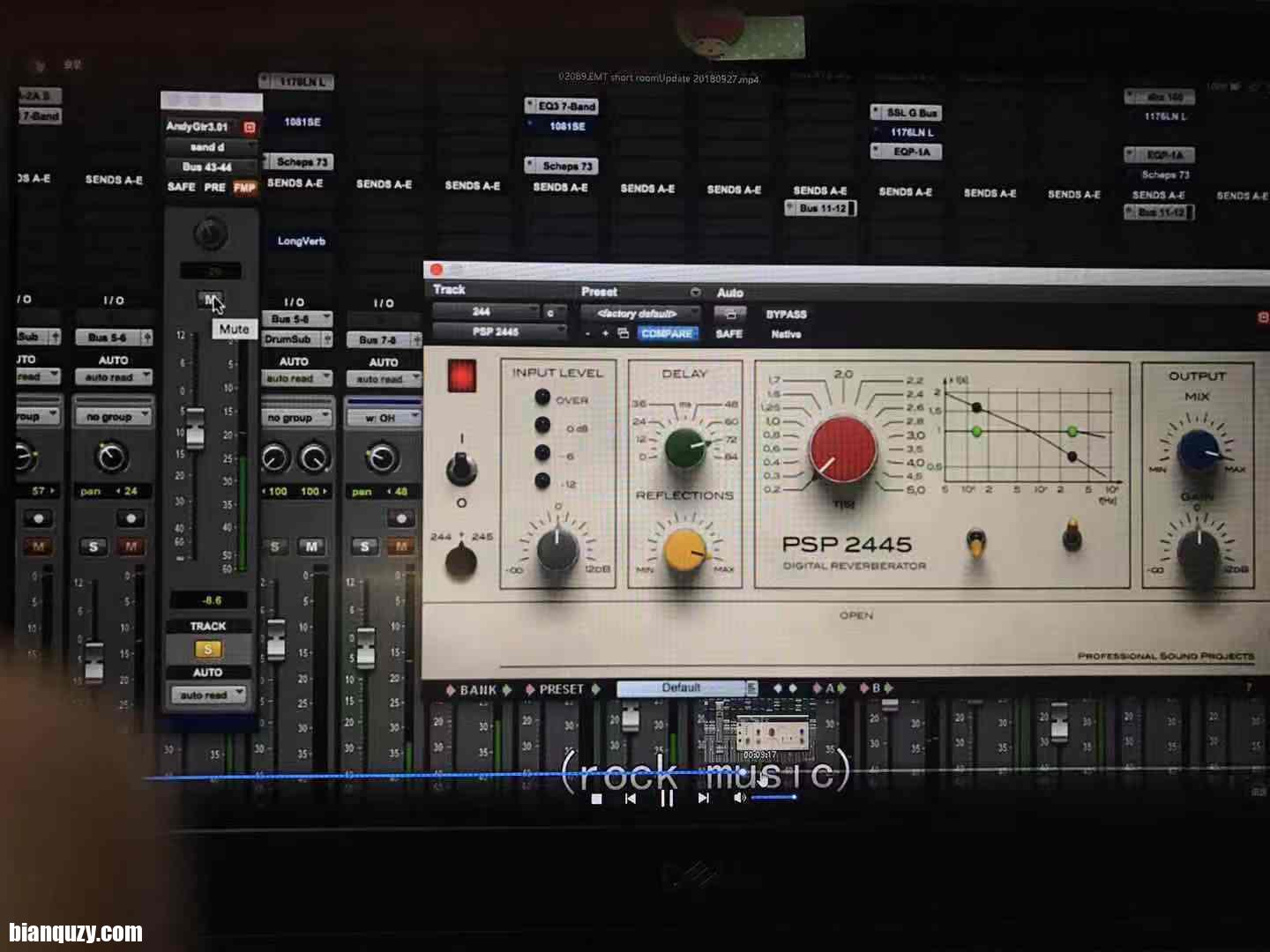
Task: Click the OPEN label under the PSP 2445 panel
Action: point(856,615)
